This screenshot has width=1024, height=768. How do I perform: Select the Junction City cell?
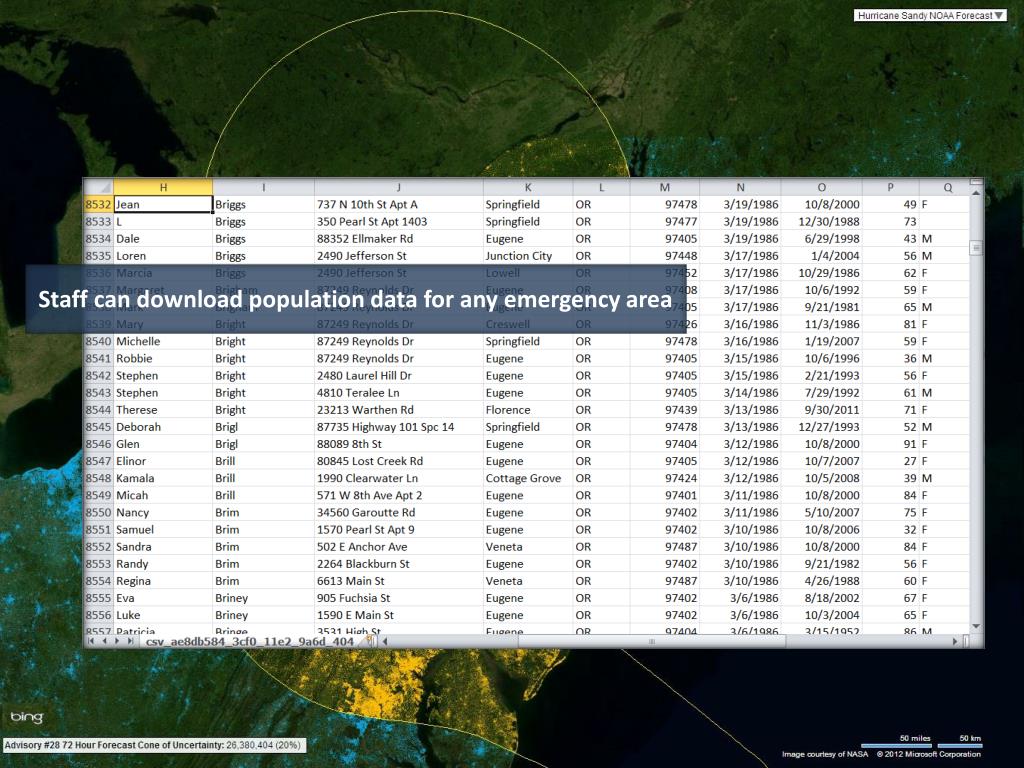coord(528,255)
